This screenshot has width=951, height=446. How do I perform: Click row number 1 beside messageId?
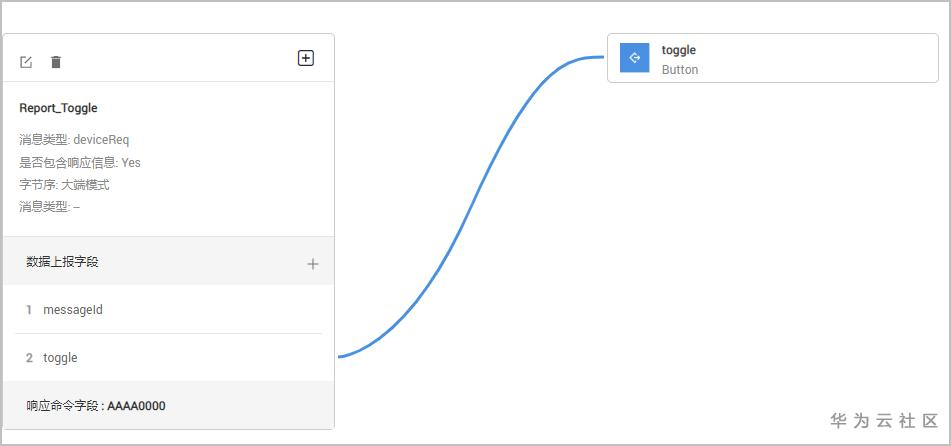pyautogui.click(x=29, y=310)
